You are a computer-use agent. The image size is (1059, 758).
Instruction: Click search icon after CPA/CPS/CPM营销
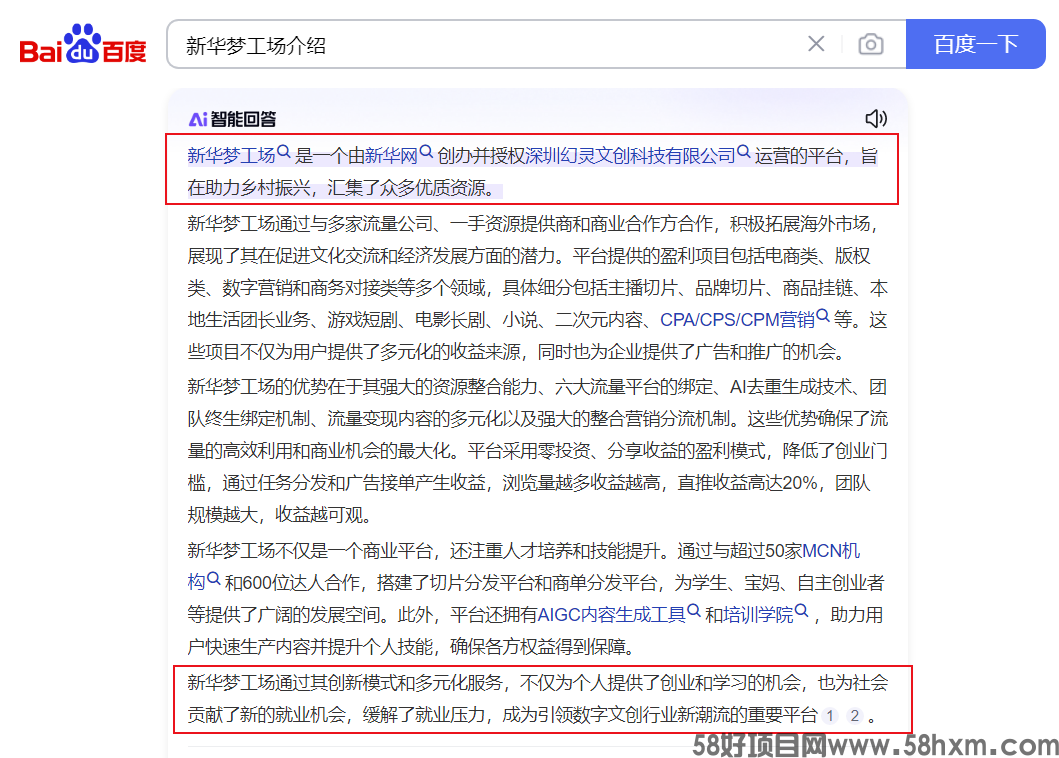[823, 315]
